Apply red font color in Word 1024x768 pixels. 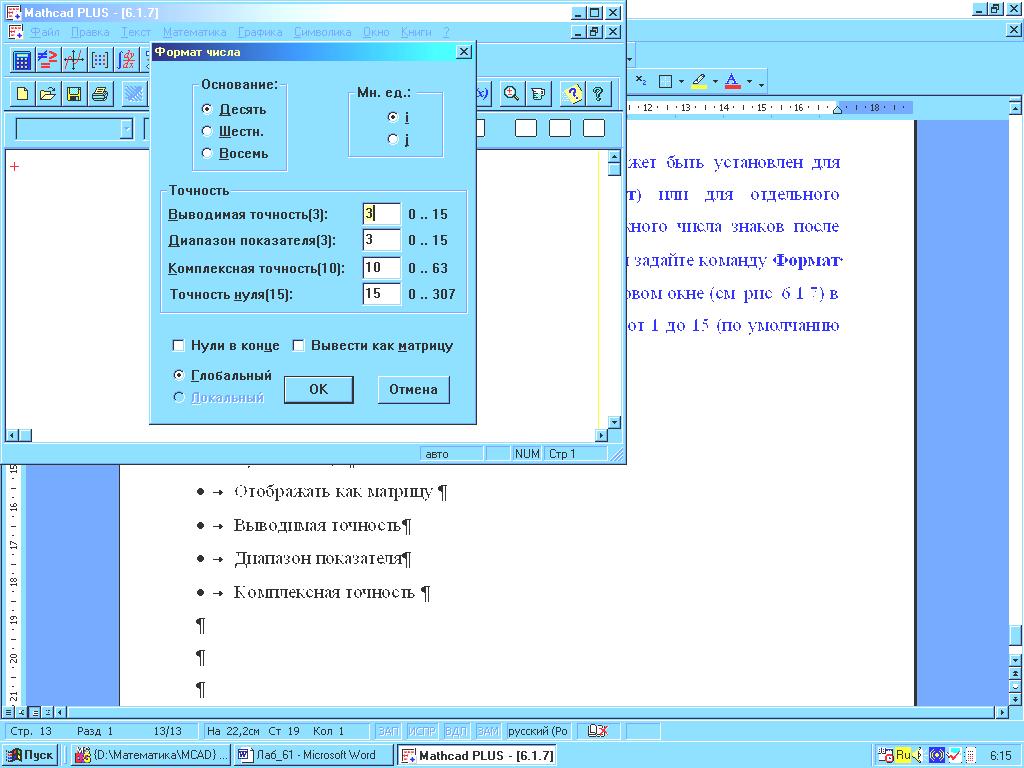click(733, 81)
